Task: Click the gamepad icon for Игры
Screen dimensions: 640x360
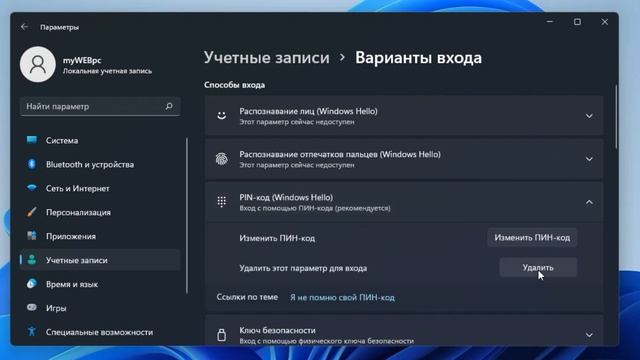Action: (32, 307)
